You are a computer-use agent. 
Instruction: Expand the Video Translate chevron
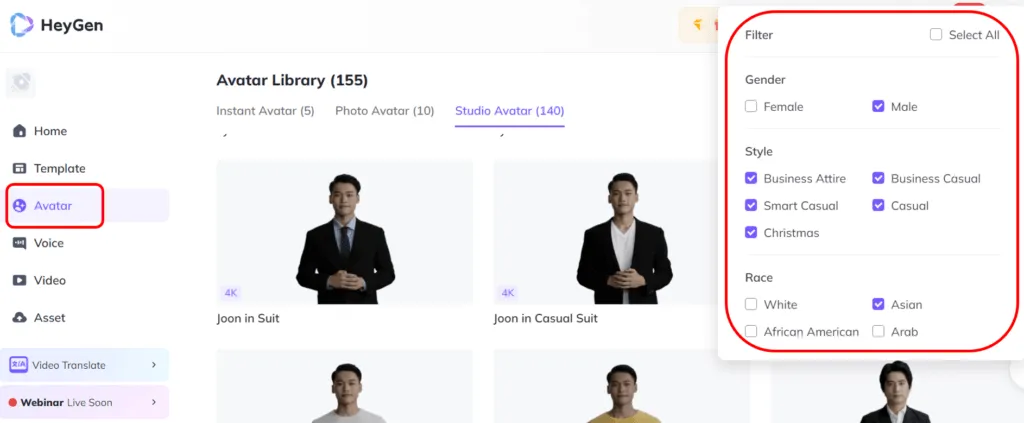coord(154,365)
